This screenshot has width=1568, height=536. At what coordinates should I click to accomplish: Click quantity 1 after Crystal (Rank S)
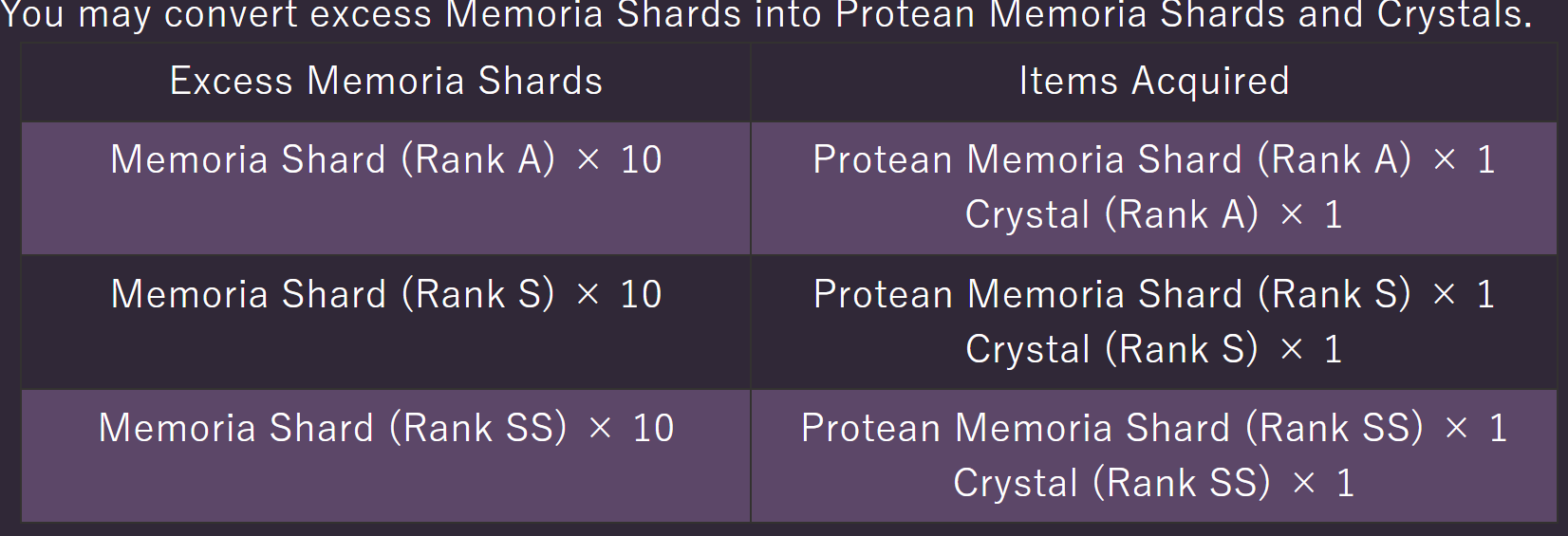(1334, 350)
